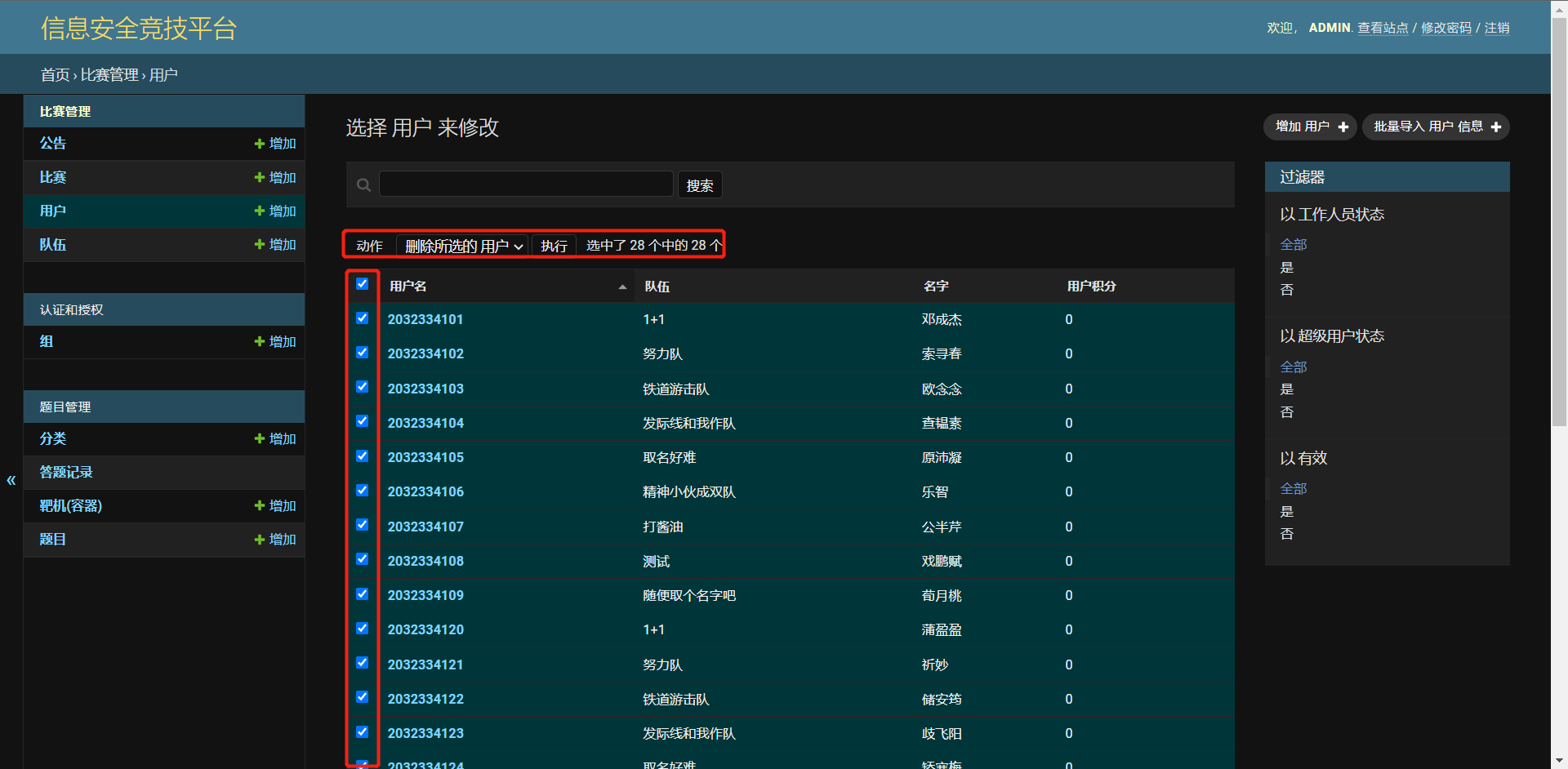The image size is (1568, 769).
Task: Click 批量导入 用户 信息 button
Action: point(1437,127)
